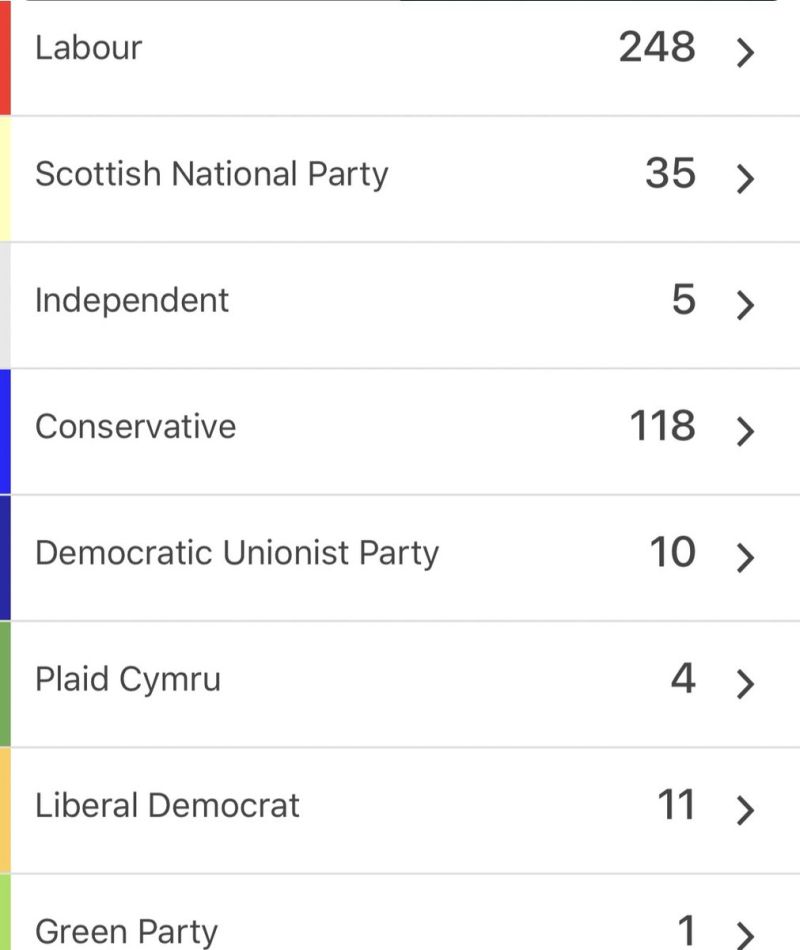The width and height of the screenshot is (800, 950).
Task: Tap Labour's red colour bar
Action: point(5,58)
